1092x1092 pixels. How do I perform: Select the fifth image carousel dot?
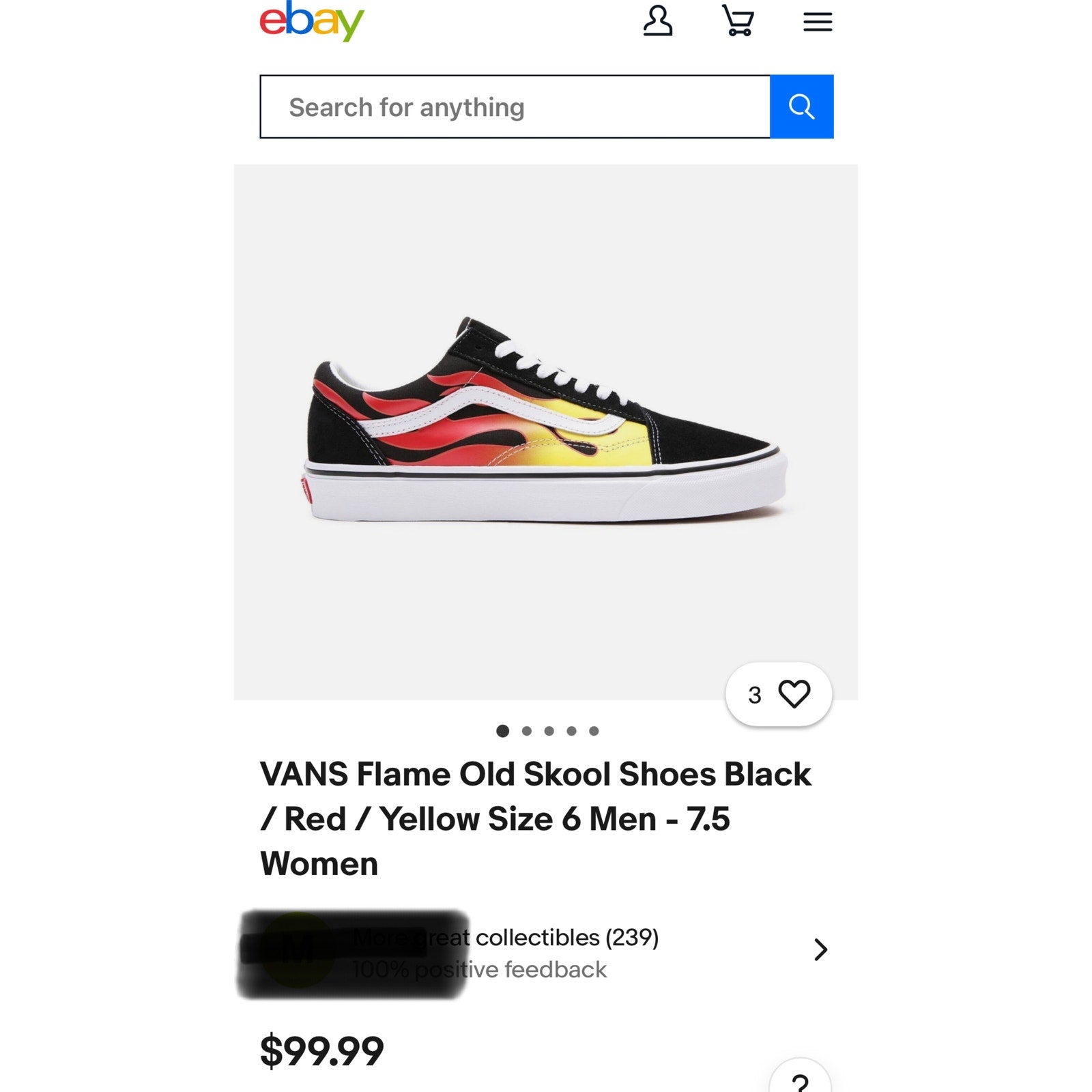click(594, 731)
